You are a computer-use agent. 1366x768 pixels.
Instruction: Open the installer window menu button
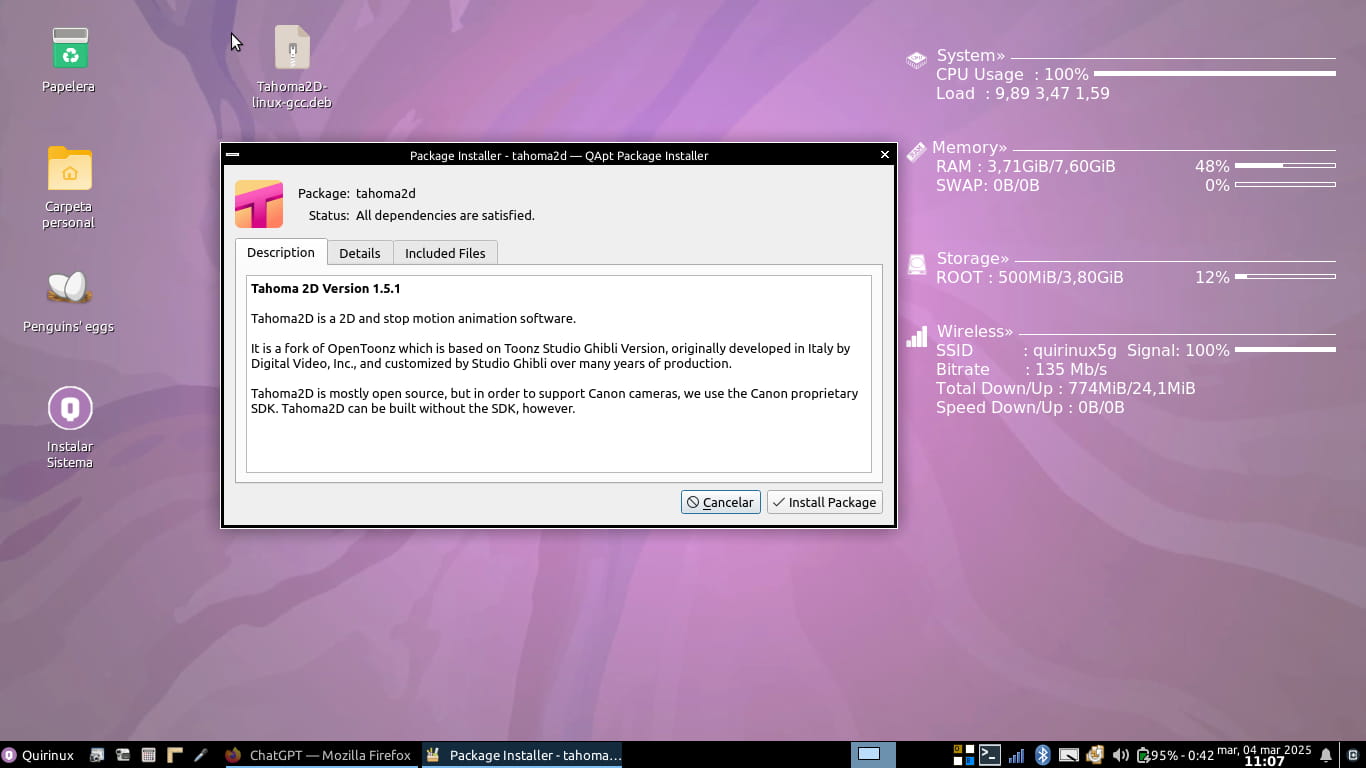point(232,155)
